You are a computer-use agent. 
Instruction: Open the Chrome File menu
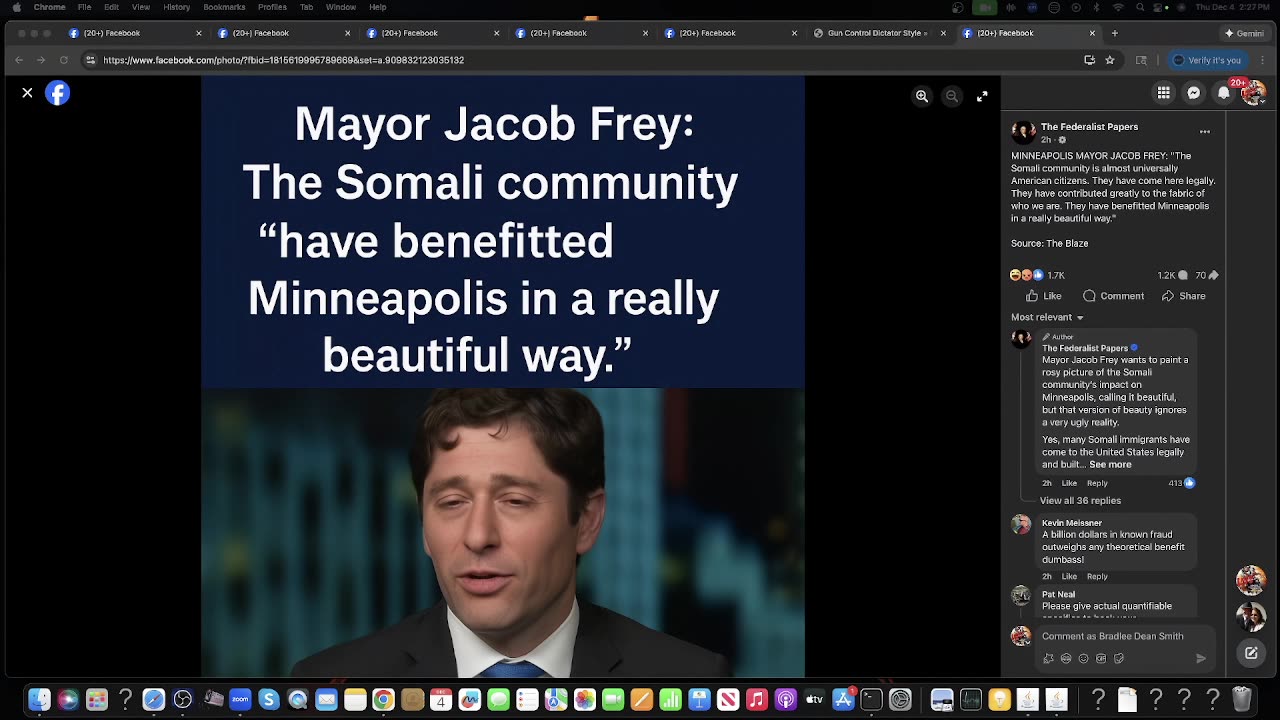point(84,7)
